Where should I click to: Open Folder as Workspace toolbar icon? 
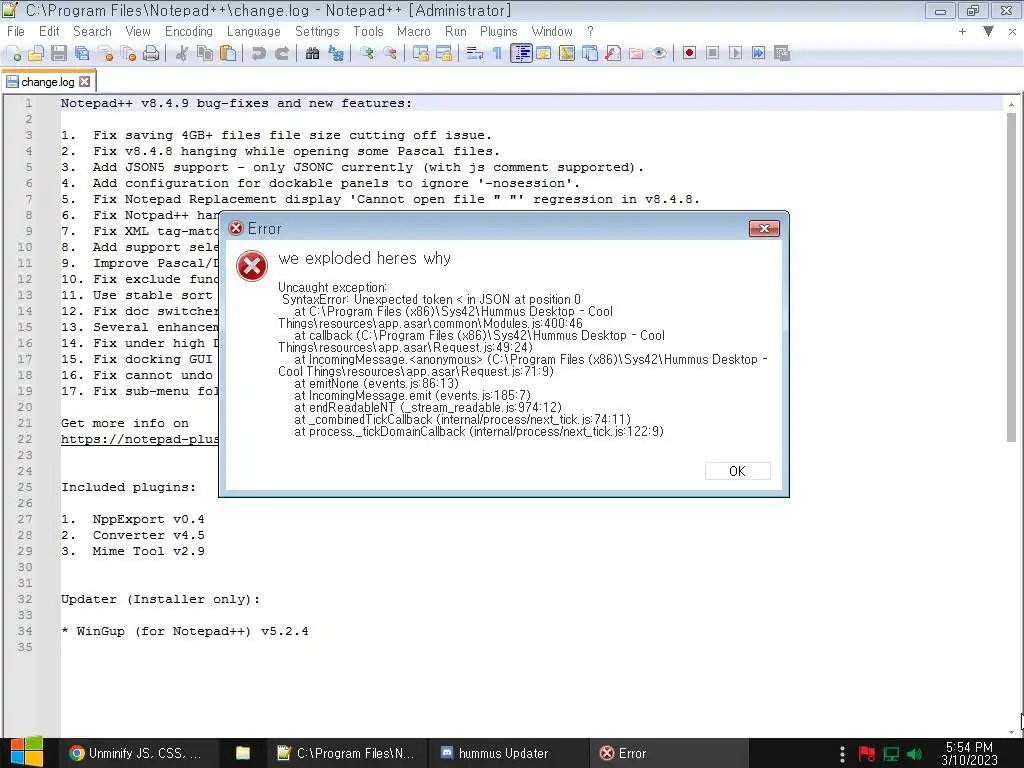click(635, 54)
